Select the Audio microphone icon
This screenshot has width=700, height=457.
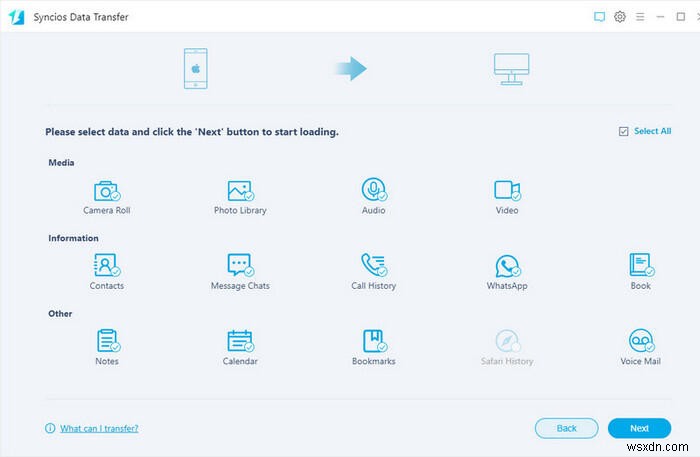coord(374,189)
